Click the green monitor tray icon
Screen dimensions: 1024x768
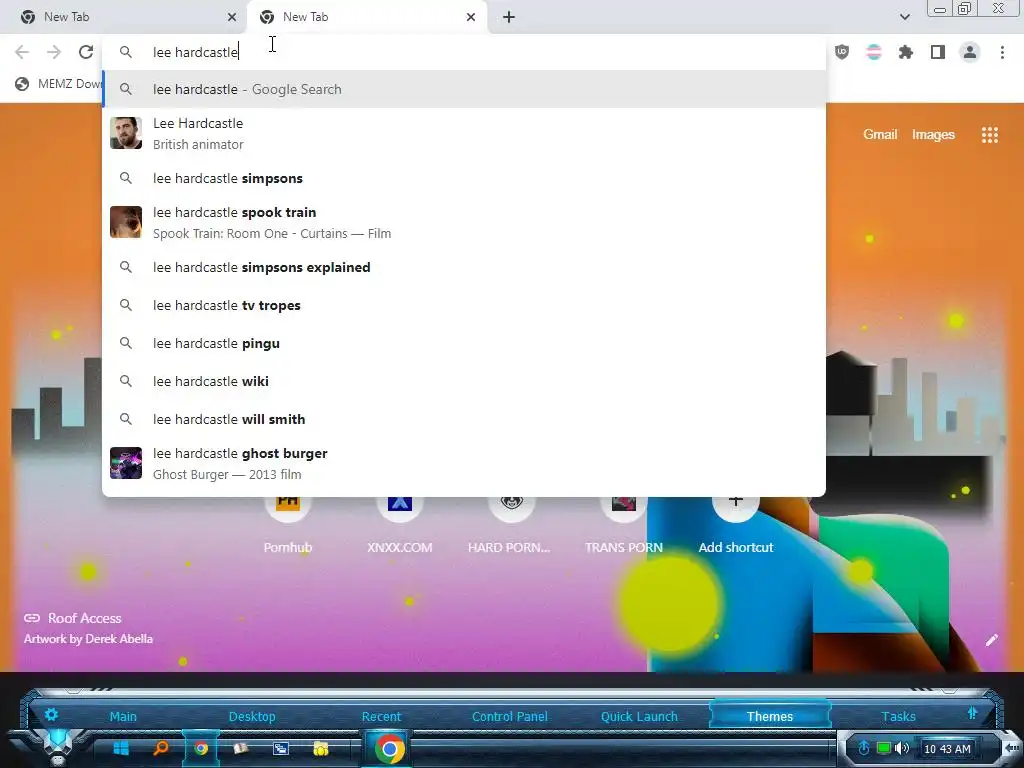pos(884,748)
